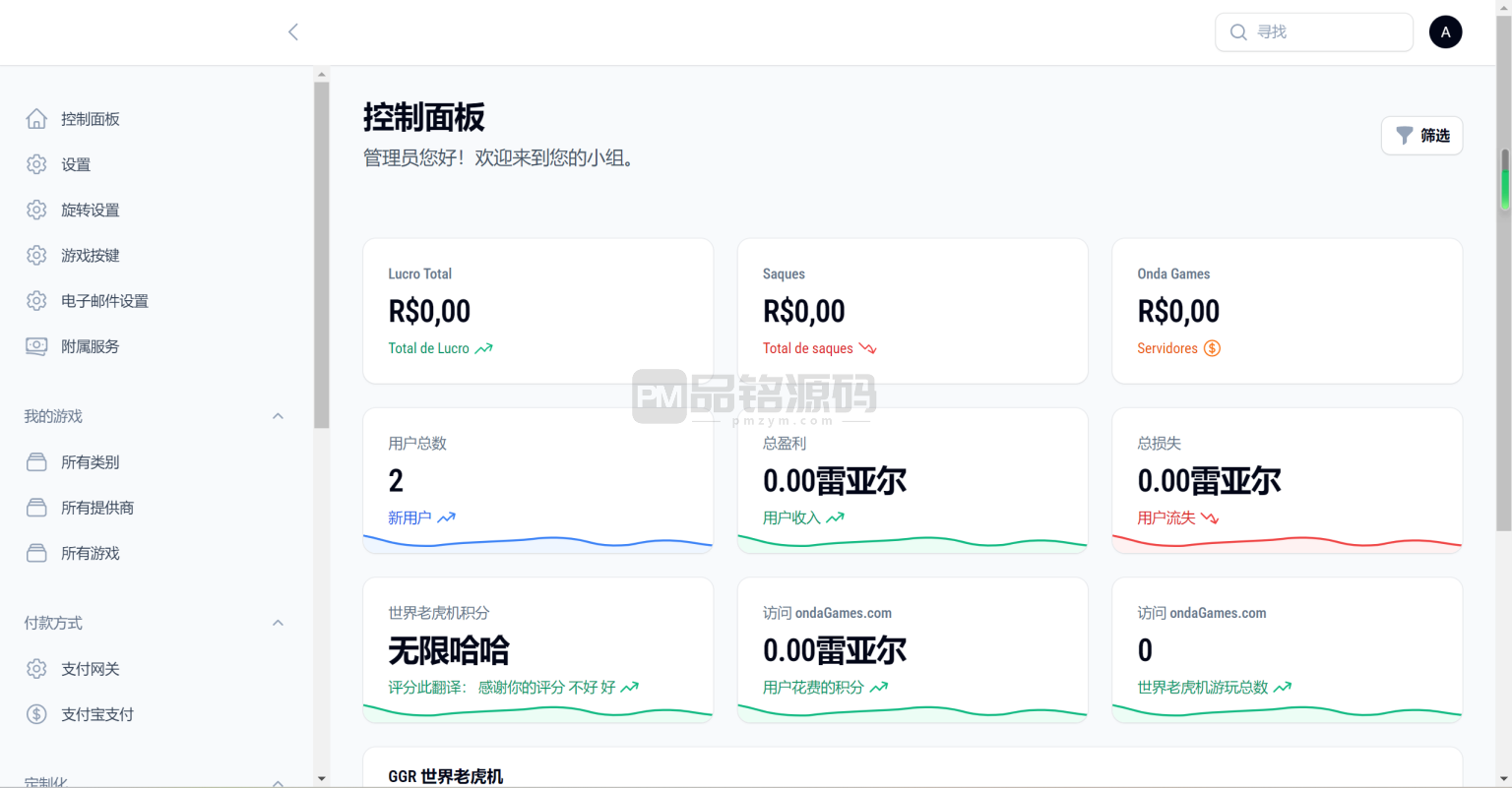This screenshot has height=788, width=1512.
Task: Click the money icon beside 附属服务
Action: [x=36, y=346]
